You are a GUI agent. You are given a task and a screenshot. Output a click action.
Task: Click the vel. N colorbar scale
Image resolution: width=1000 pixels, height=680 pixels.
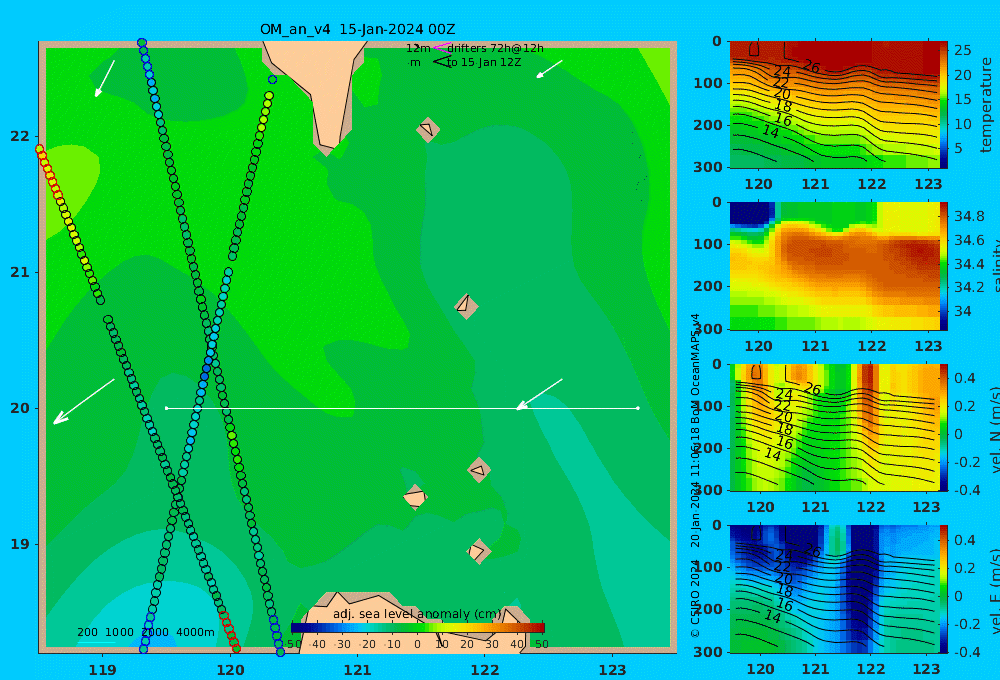[943, 427]
